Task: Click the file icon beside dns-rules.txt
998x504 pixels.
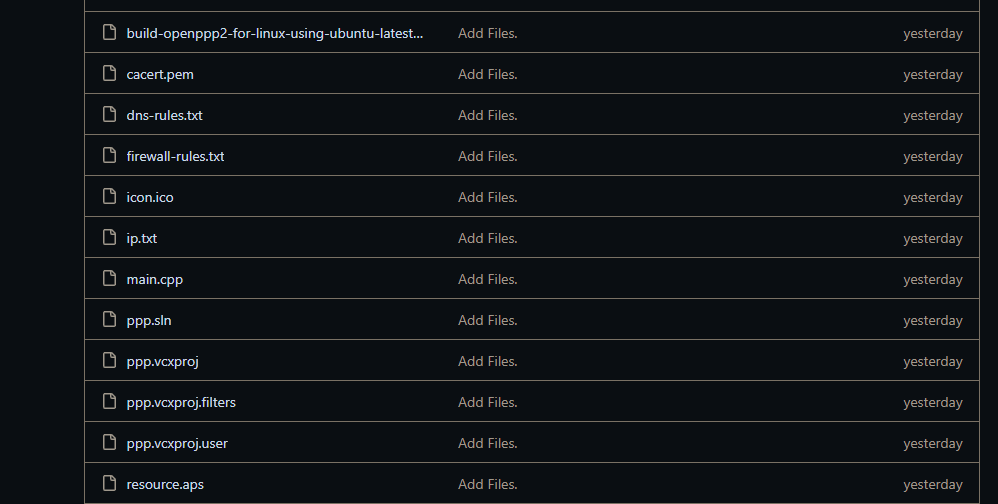Action: click(110, 115)
